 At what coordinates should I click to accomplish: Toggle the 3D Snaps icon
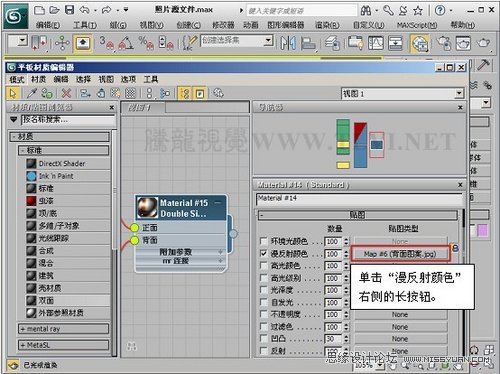click(107, 43)
